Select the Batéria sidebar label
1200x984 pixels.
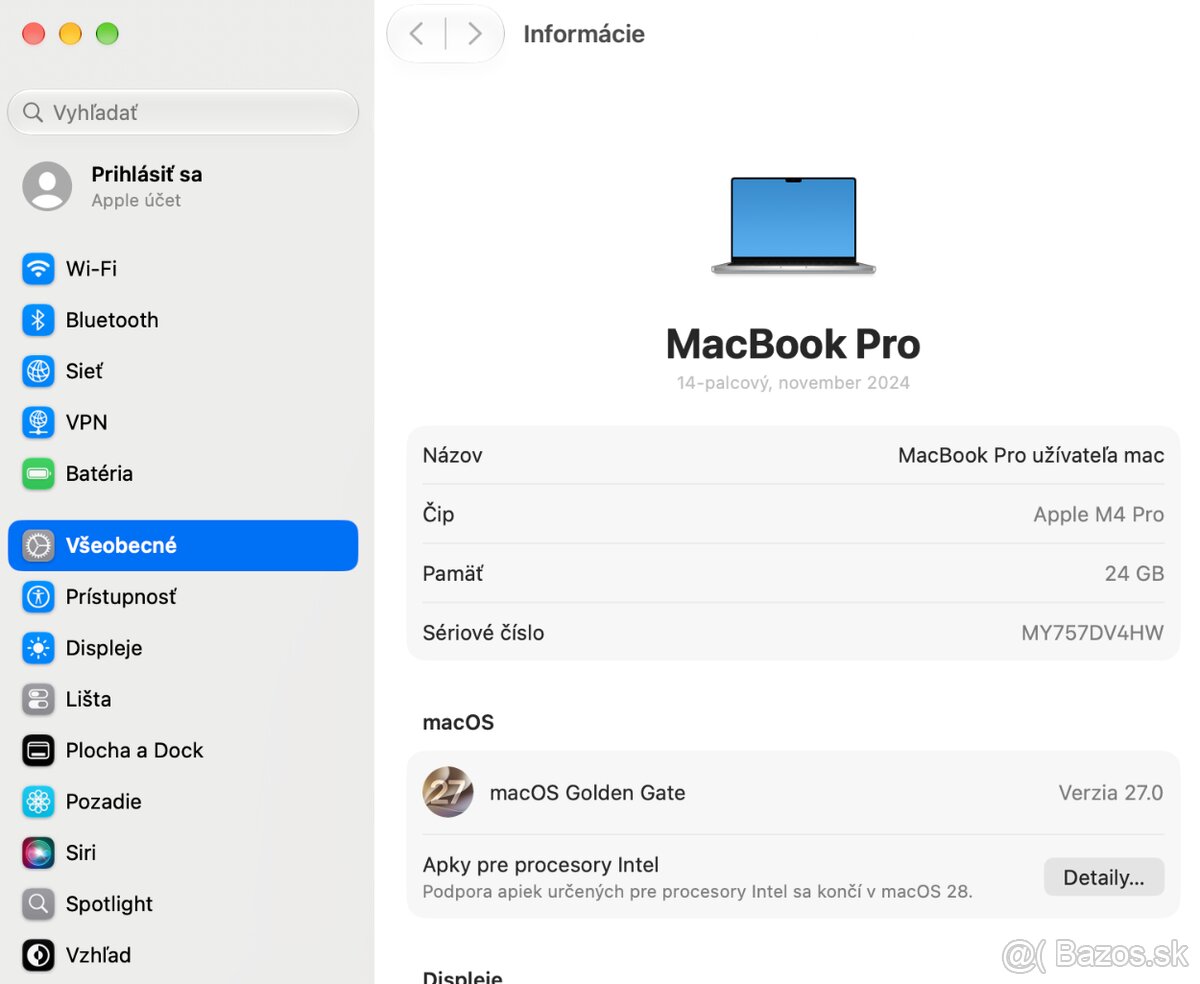(99, 473)
